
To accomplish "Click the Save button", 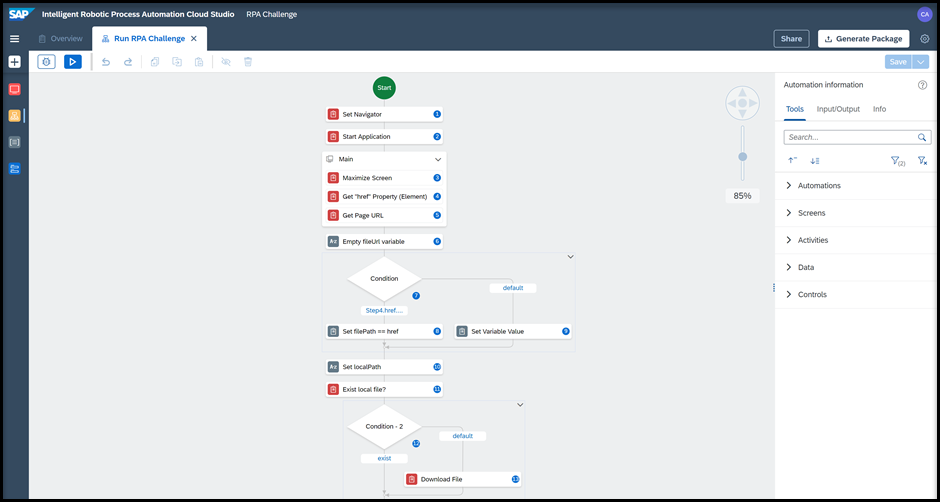I will pyautogui.click(x=898, y=62).
